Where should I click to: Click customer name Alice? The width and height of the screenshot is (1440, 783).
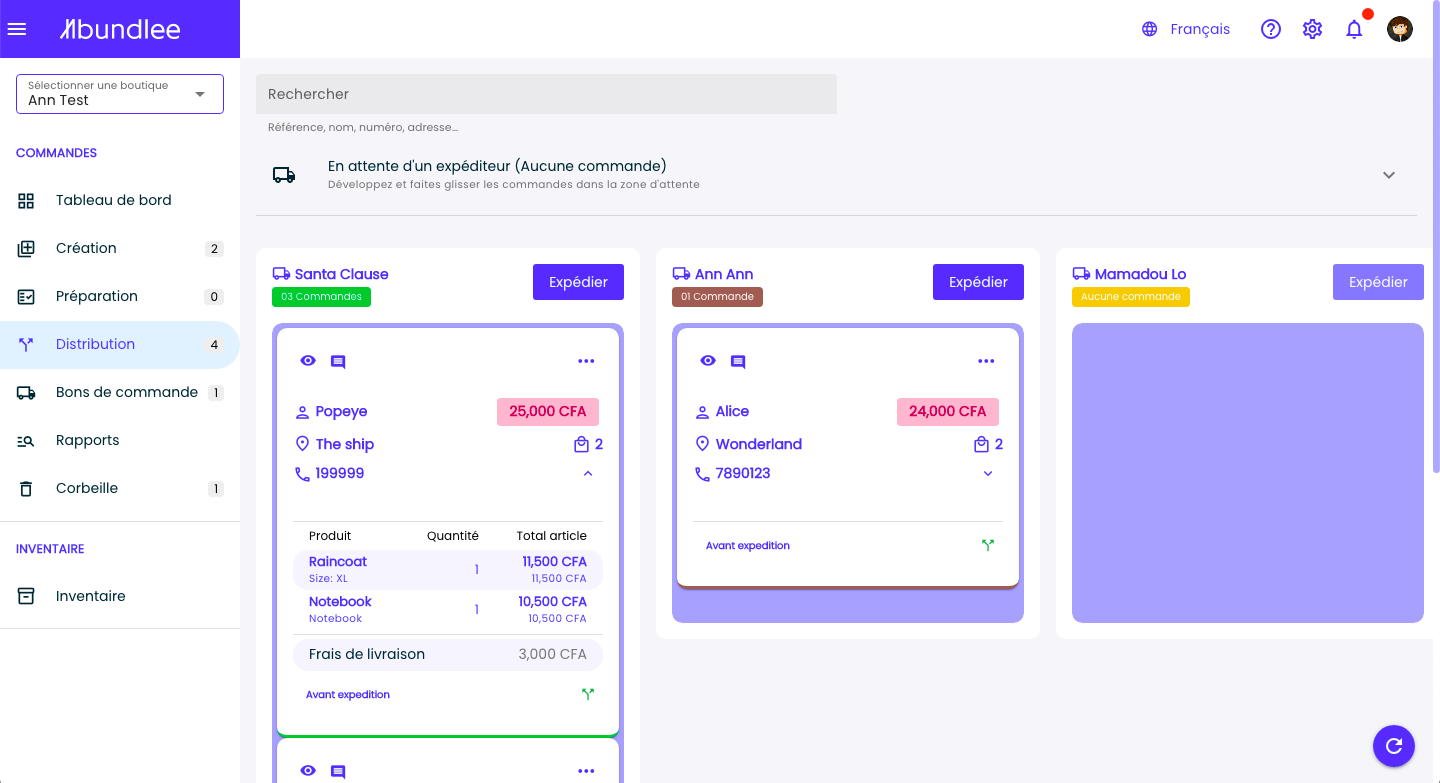(x=732, y=411)
